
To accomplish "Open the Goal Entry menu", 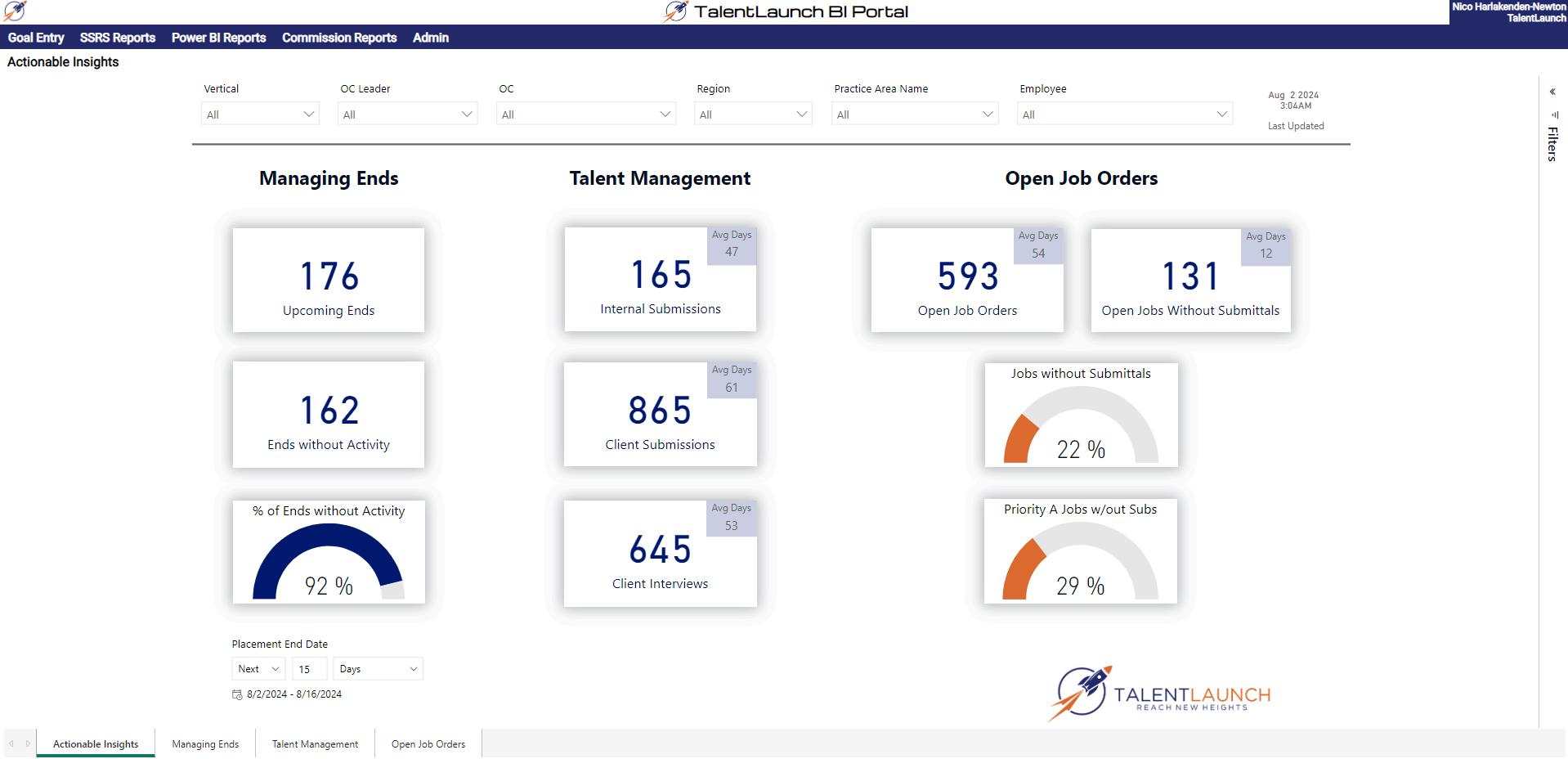I will 36,38.
